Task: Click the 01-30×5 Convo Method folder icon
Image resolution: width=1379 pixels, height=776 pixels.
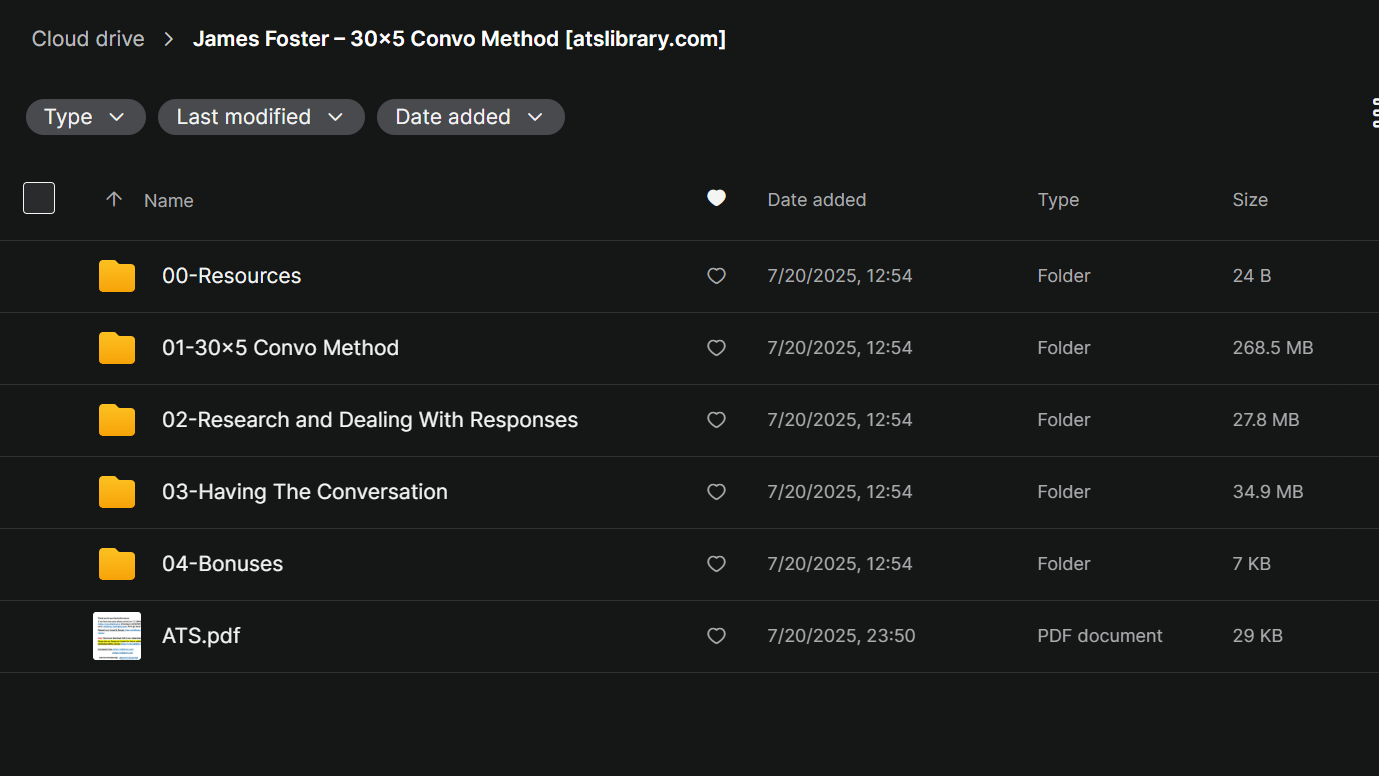Action: point(117,348)
